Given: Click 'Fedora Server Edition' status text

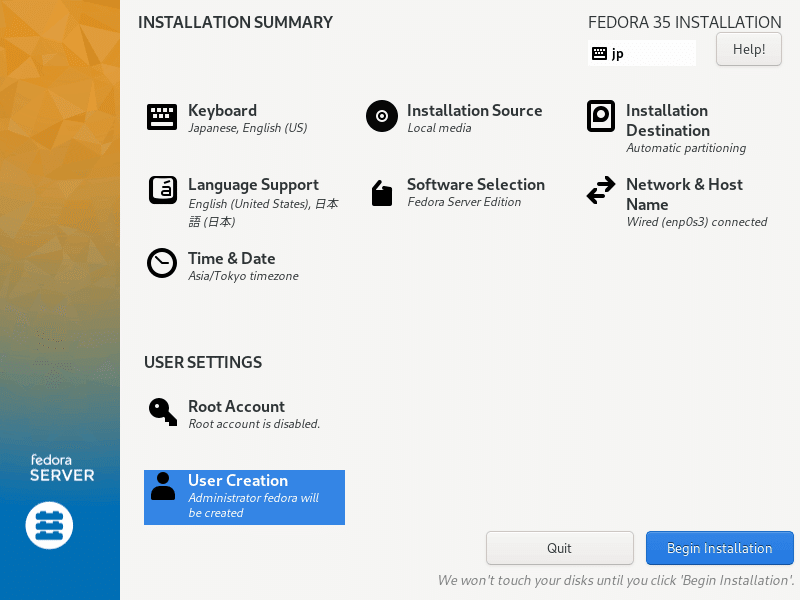Looking at the screenshot, I should [x=464, y=202].
